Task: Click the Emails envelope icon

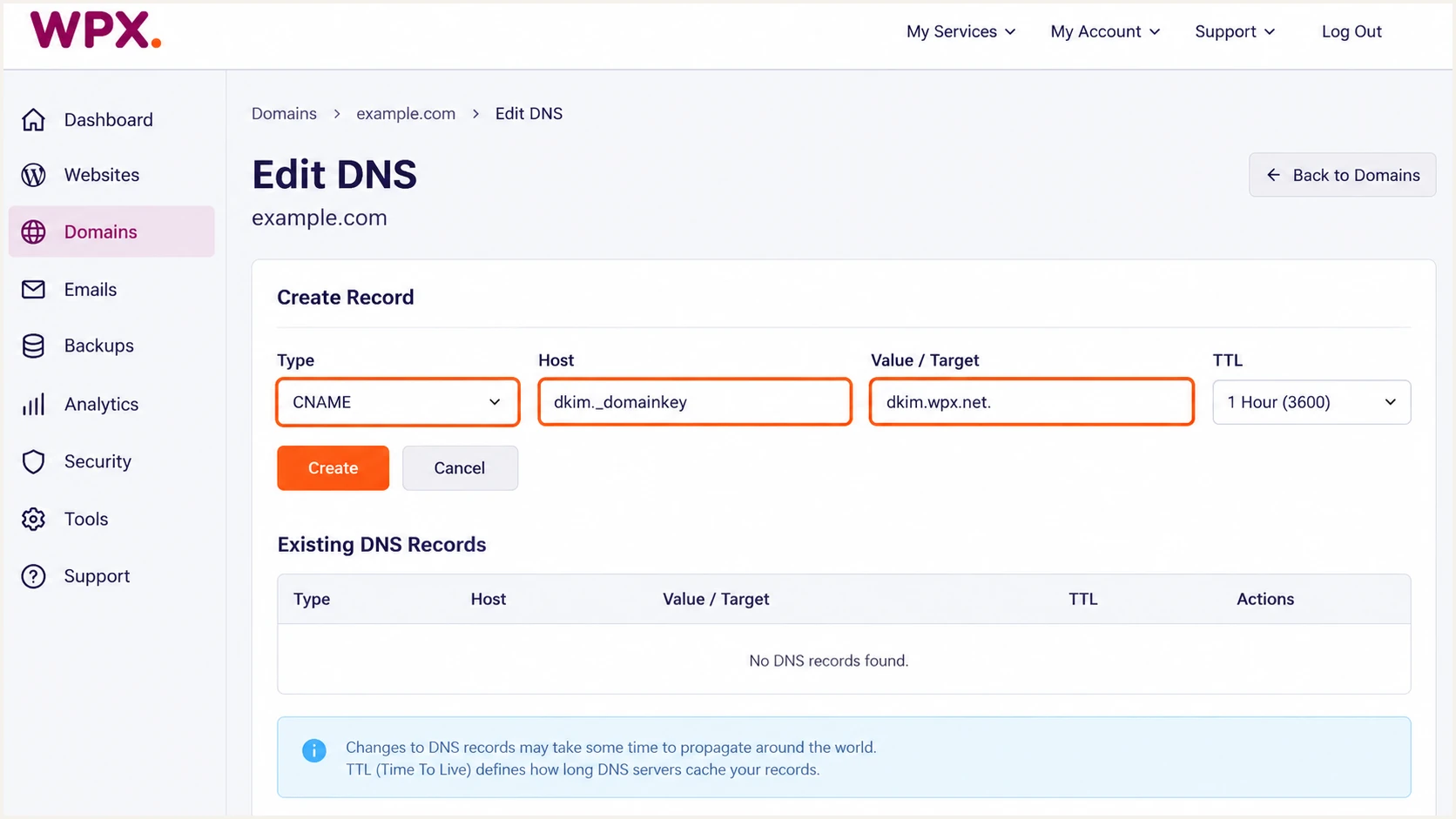Action: [33, 289]
